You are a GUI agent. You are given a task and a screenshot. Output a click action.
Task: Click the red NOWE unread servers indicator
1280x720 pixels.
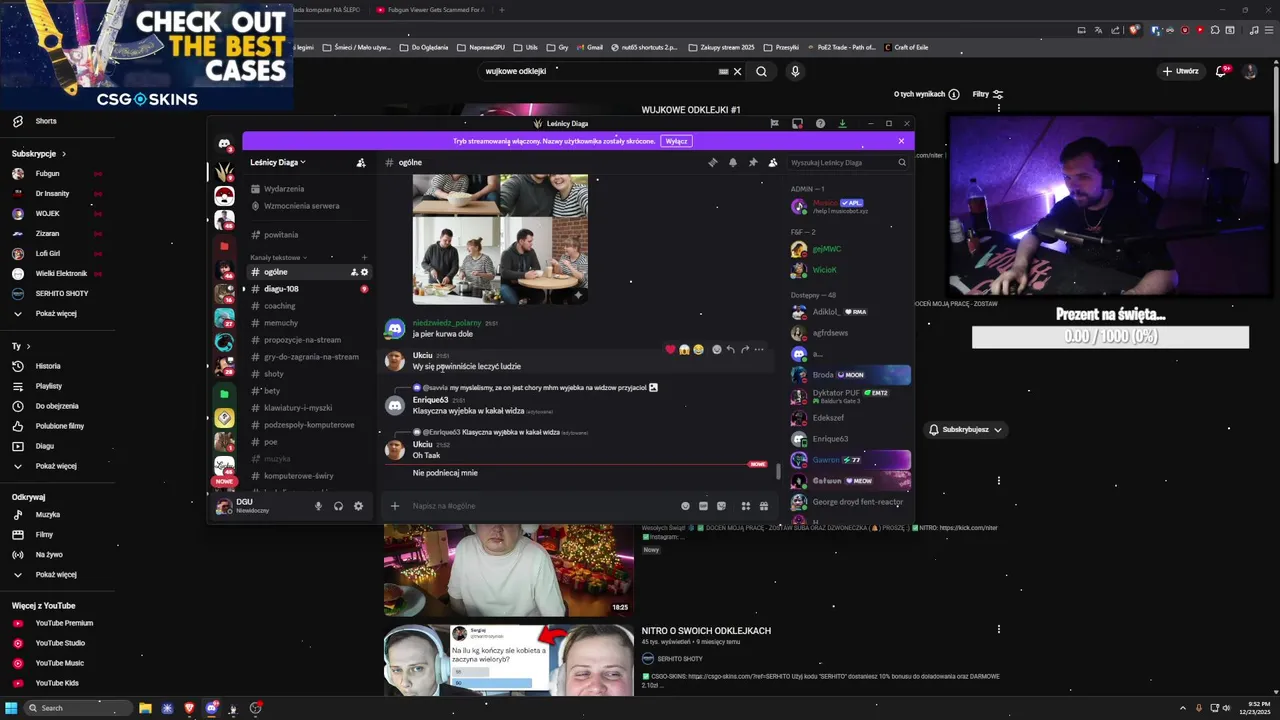pos(224,481)
